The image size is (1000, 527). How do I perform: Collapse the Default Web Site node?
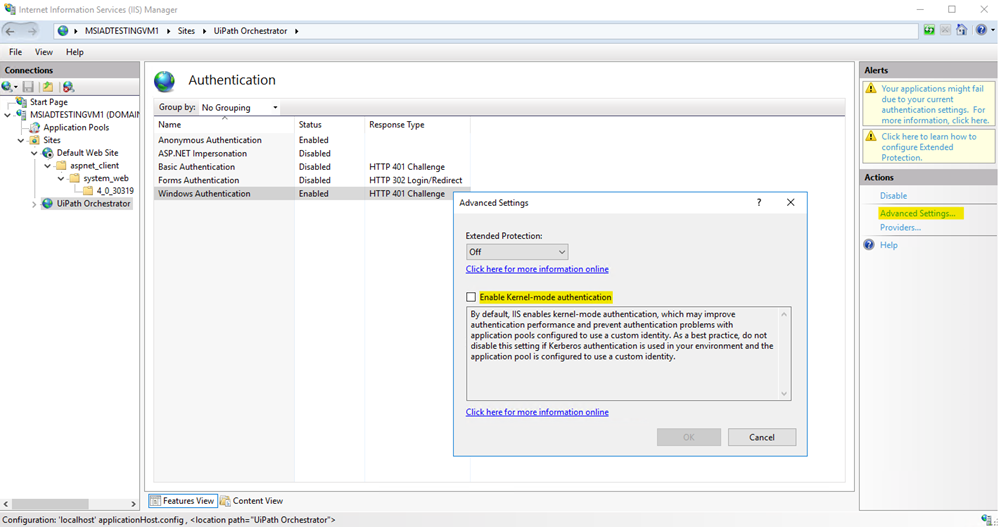click(34, 153)
